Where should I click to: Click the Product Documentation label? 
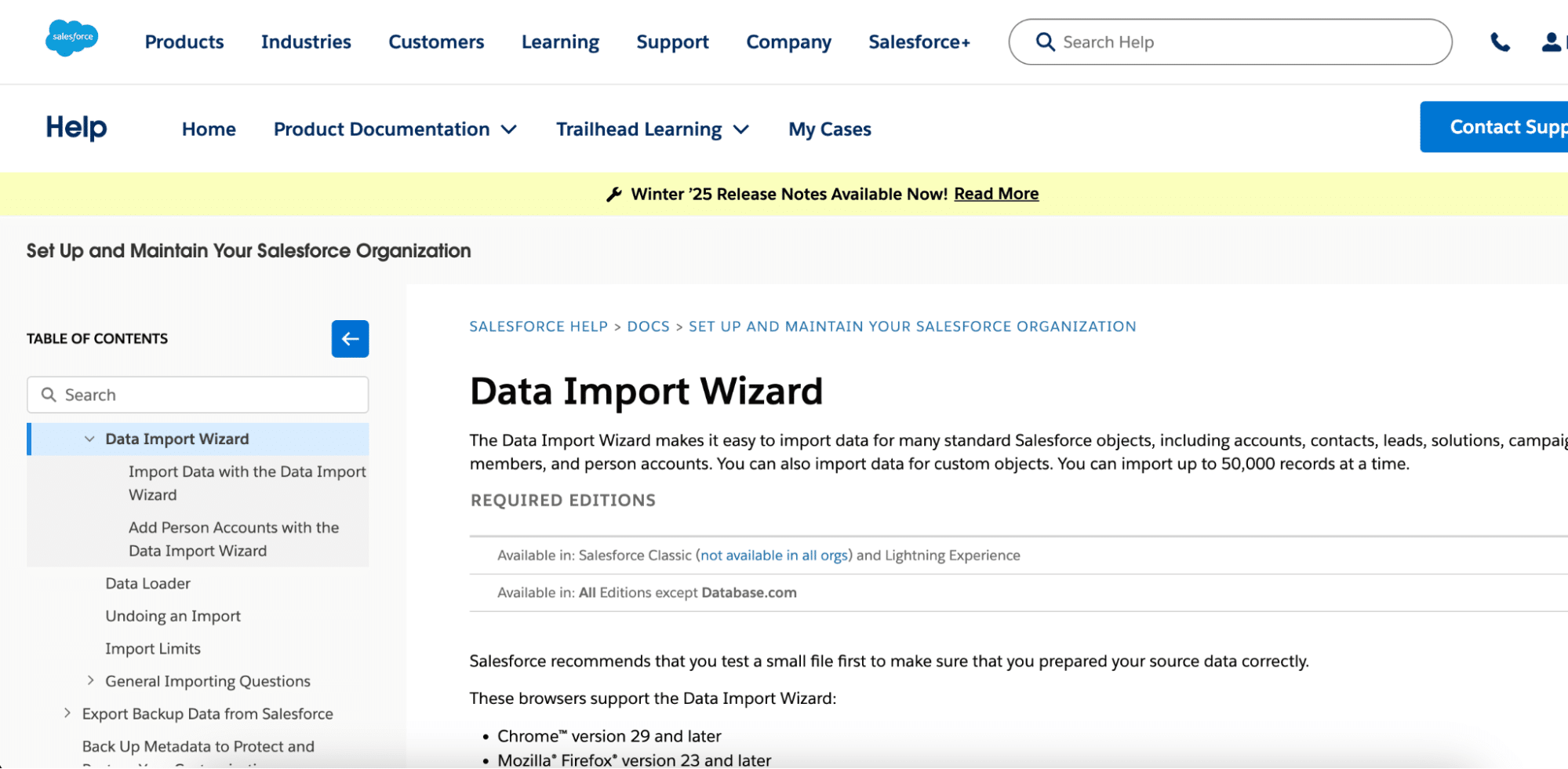coord(381,129)
